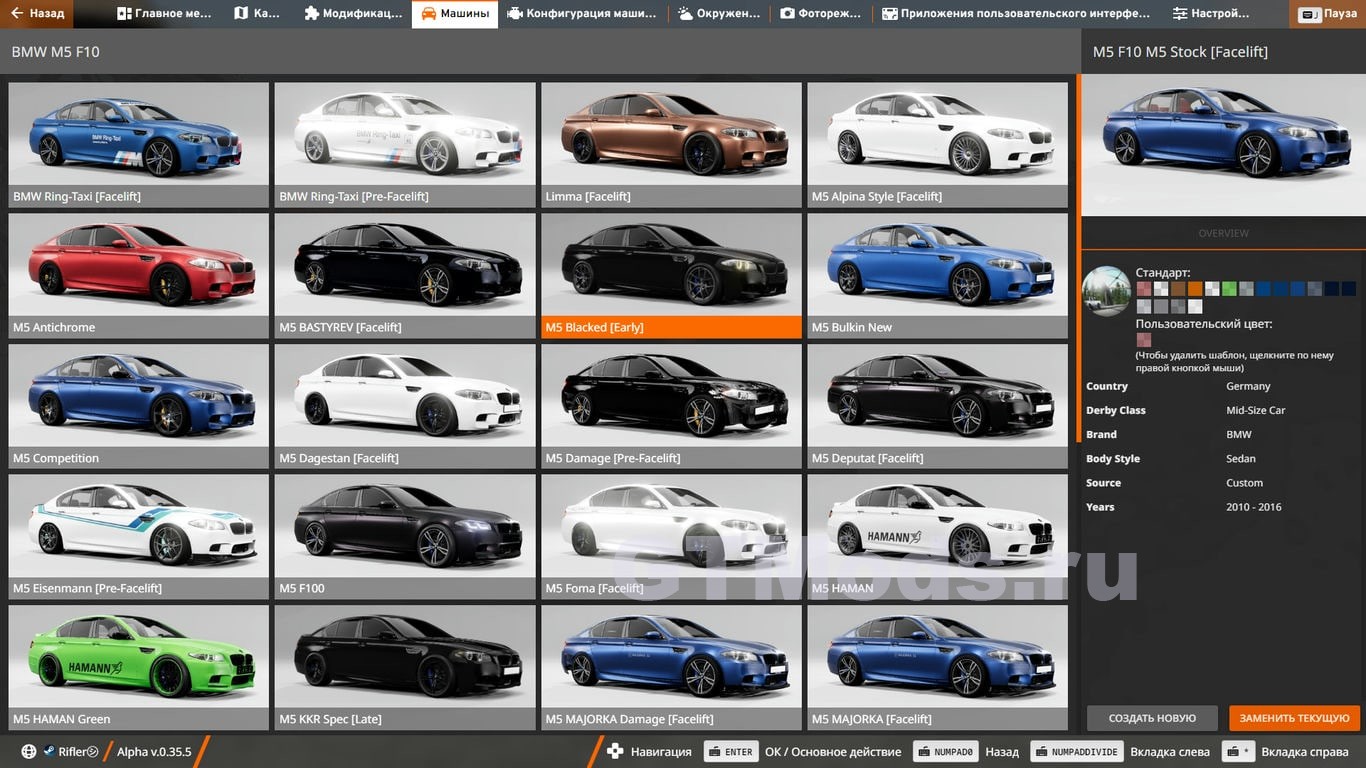This screenshot has width=1366, height=768.
Task: Click the globe icon in status bar
Action: [x=28, y=752]
